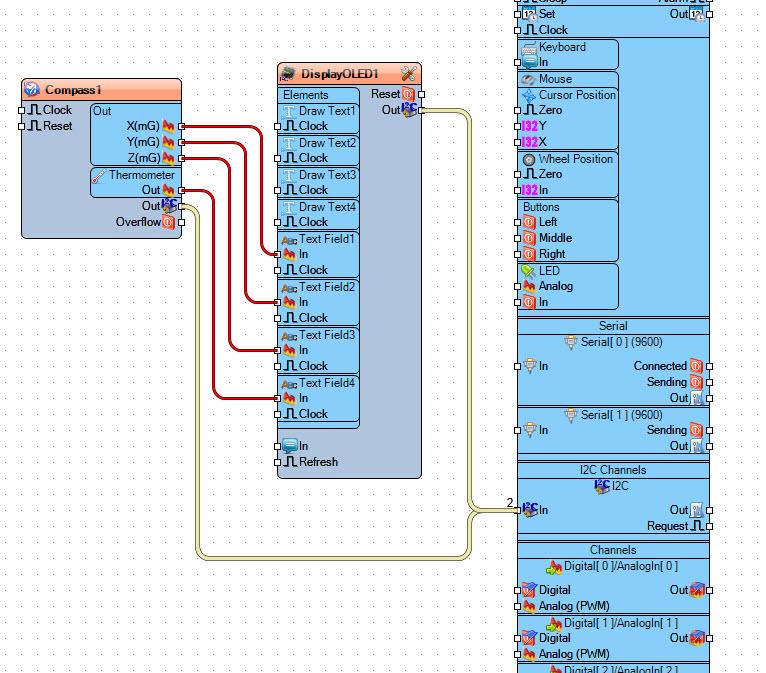Click the Compass1 component header icon
766x673 pixels.
[32, 89]
